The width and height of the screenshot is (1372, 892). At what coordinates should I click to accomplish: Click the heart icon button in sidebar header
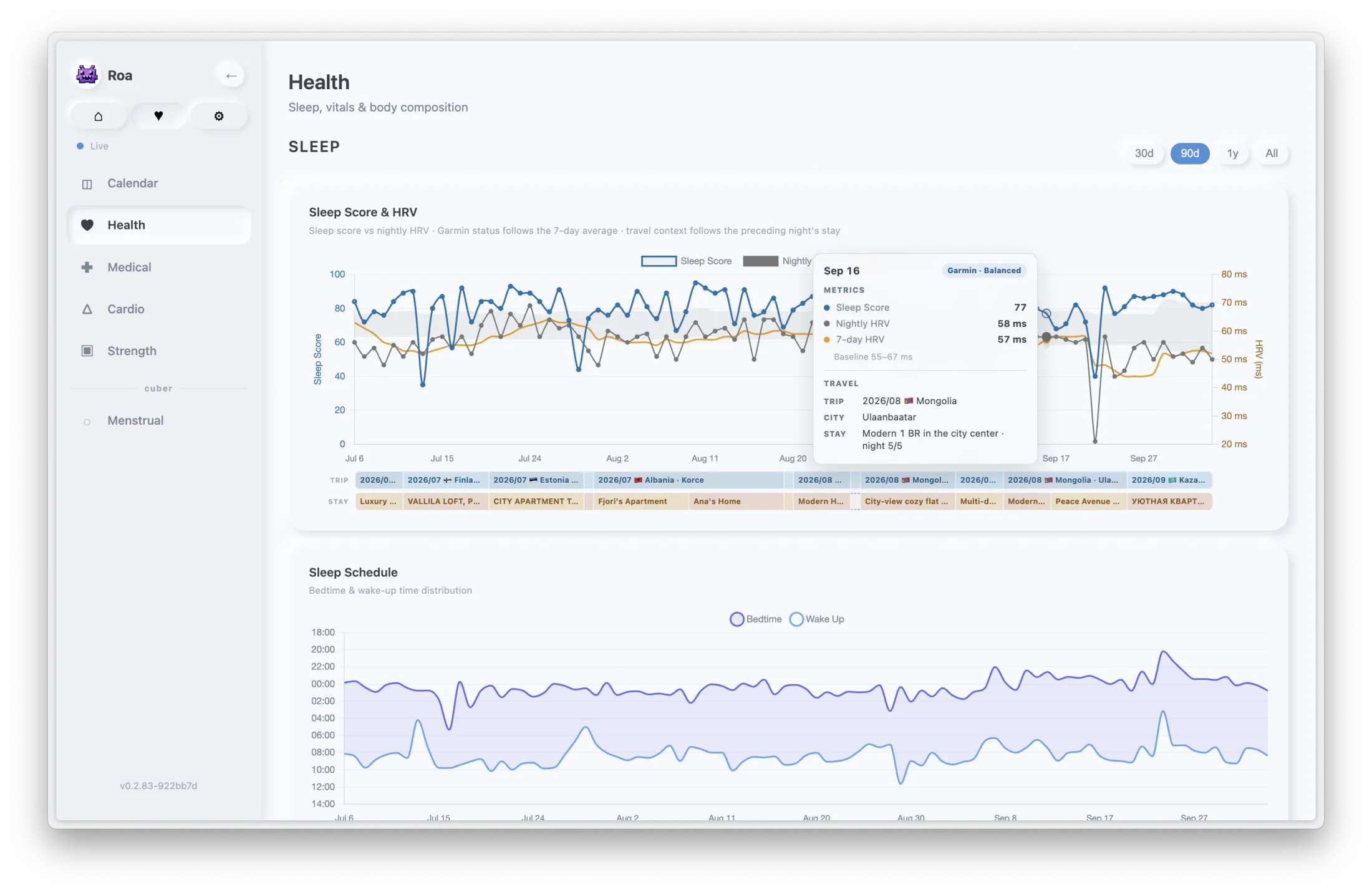[158, 116]
